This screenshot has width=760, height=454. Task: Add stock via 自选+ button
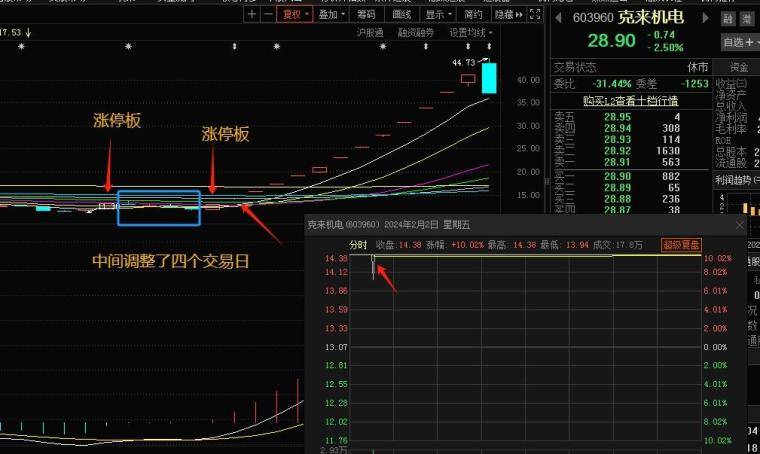coord(740,43)
